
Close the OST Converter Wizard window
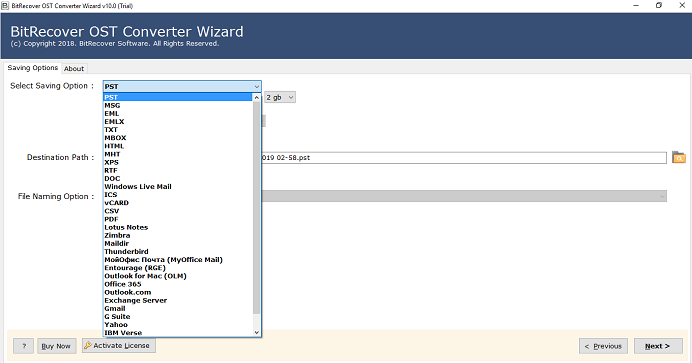(682, 6)
